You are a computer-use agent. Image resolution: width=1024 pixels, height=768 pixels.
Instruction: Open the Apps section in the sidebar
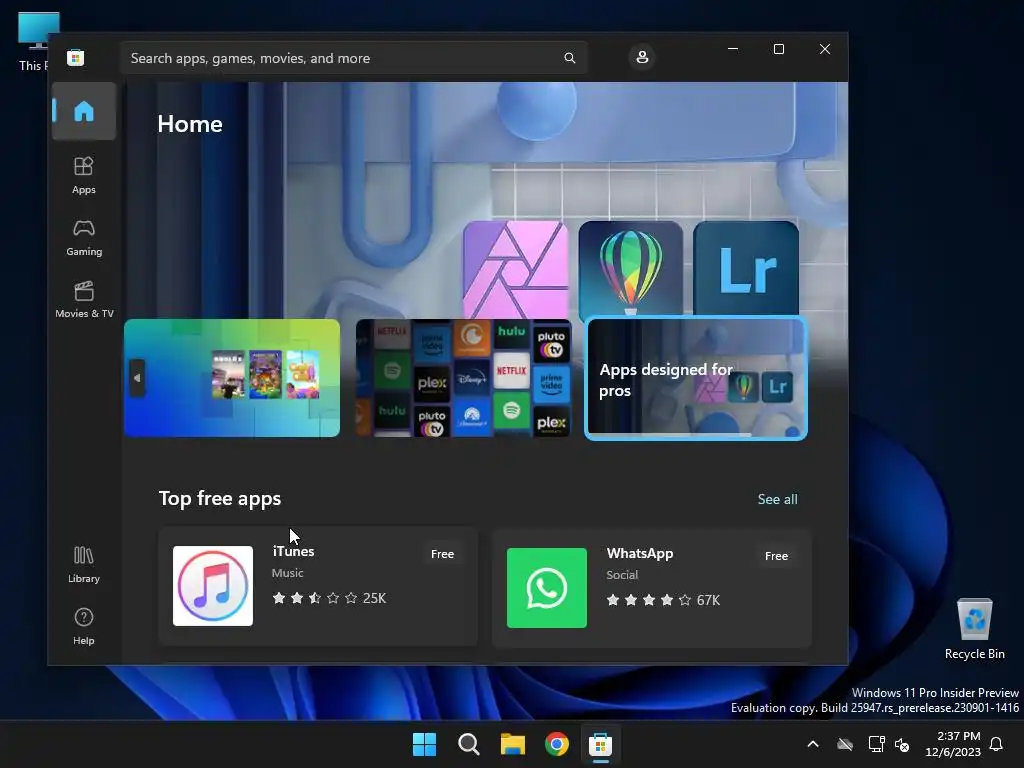84,176
